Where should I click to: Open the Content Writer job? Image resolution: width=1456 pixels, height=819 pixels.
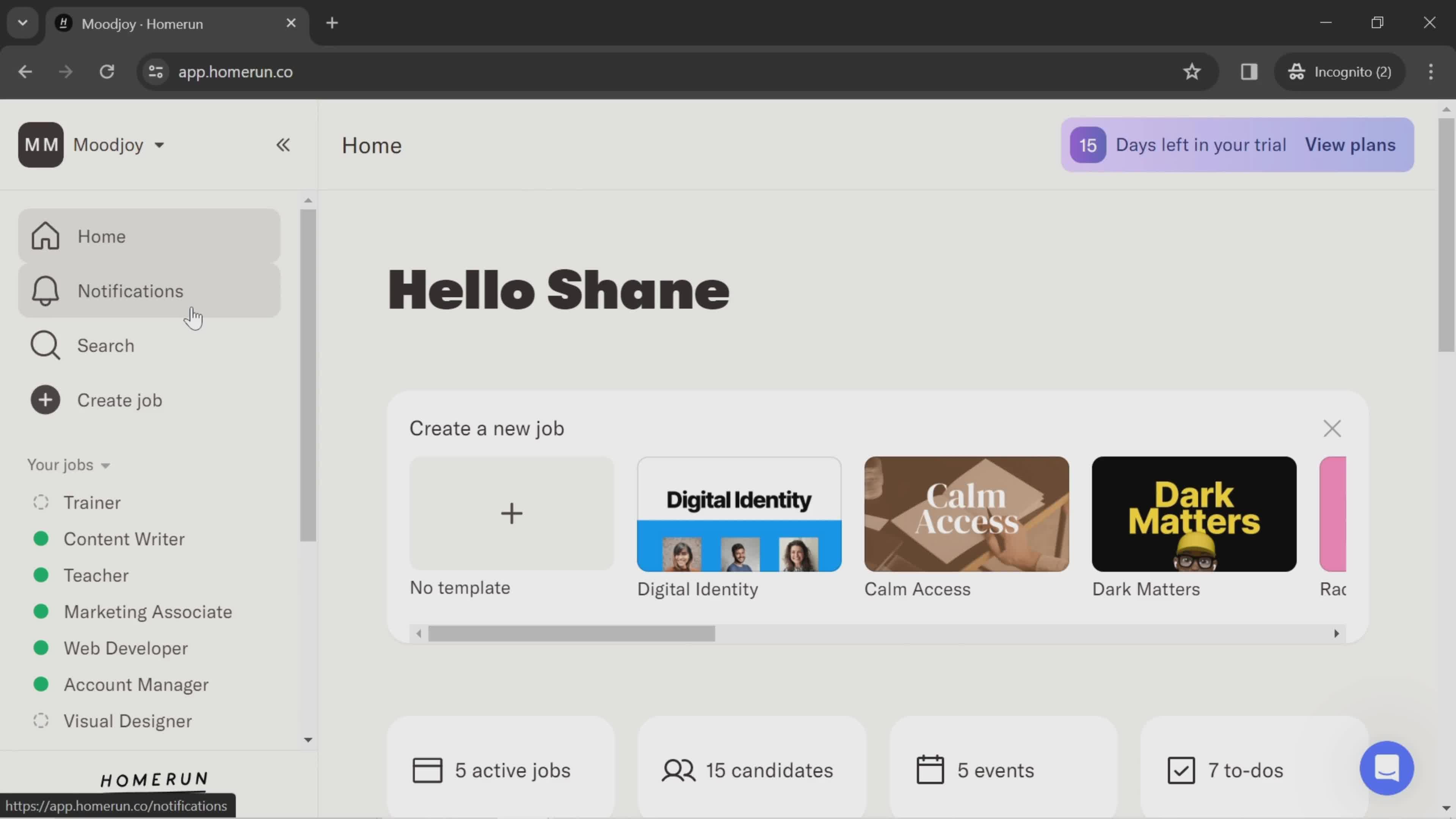pos(124,539)
